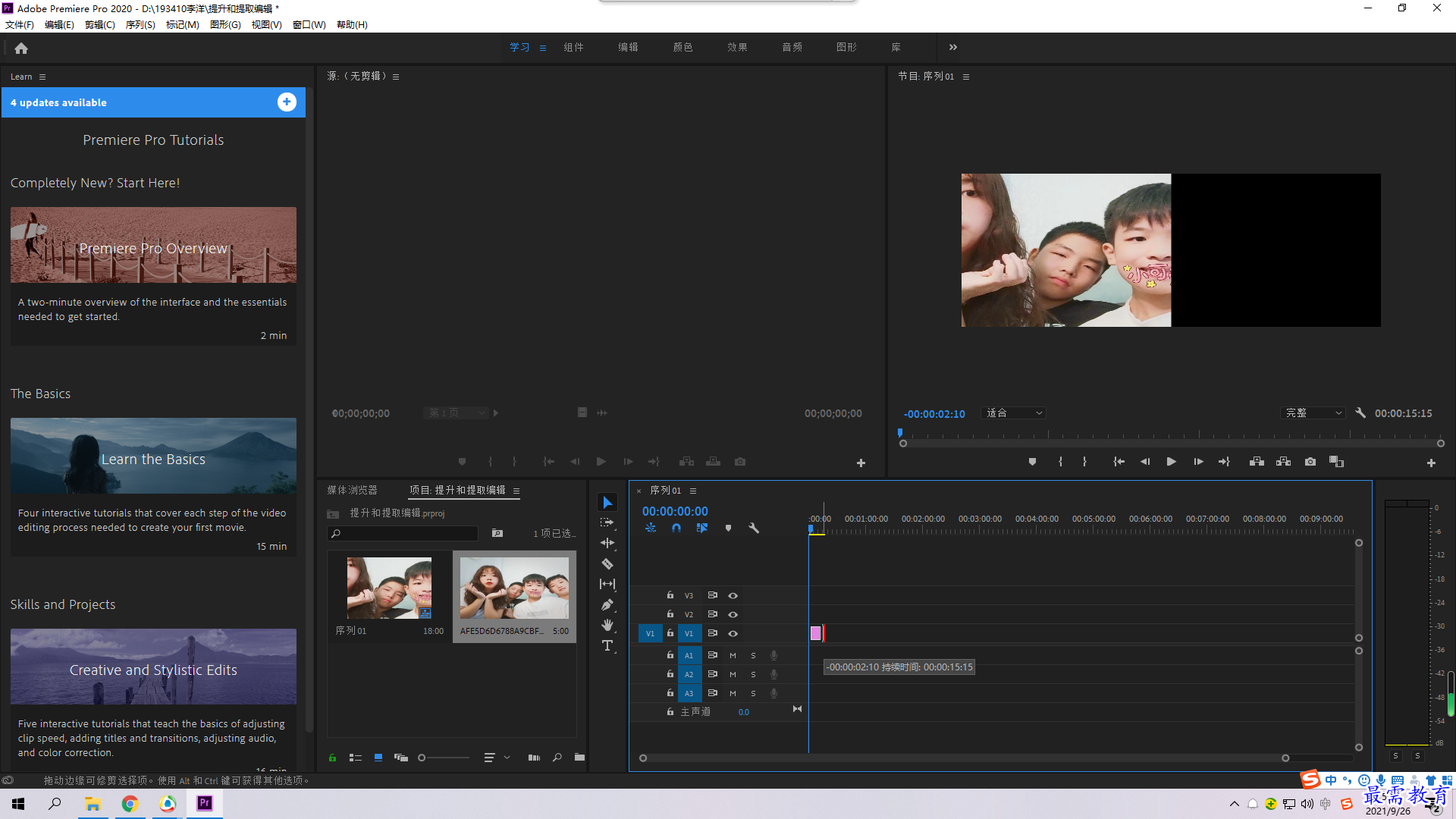Click the Extract button in Program Monitor
The width and height of the screenshot is (1456, 819).
1283,462
